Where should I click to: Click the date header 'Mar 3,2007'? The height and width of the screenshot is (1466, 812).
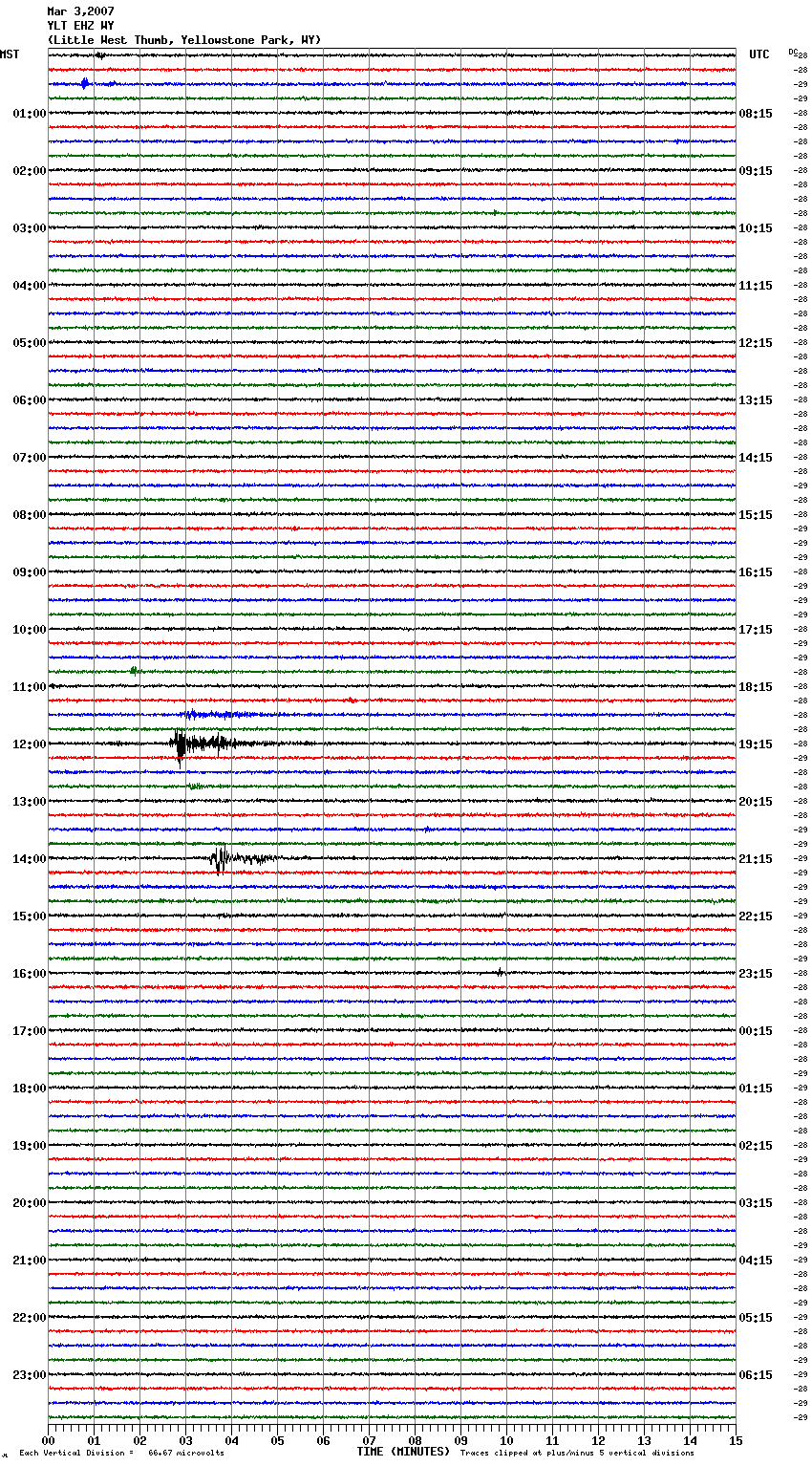pos(80,11)
